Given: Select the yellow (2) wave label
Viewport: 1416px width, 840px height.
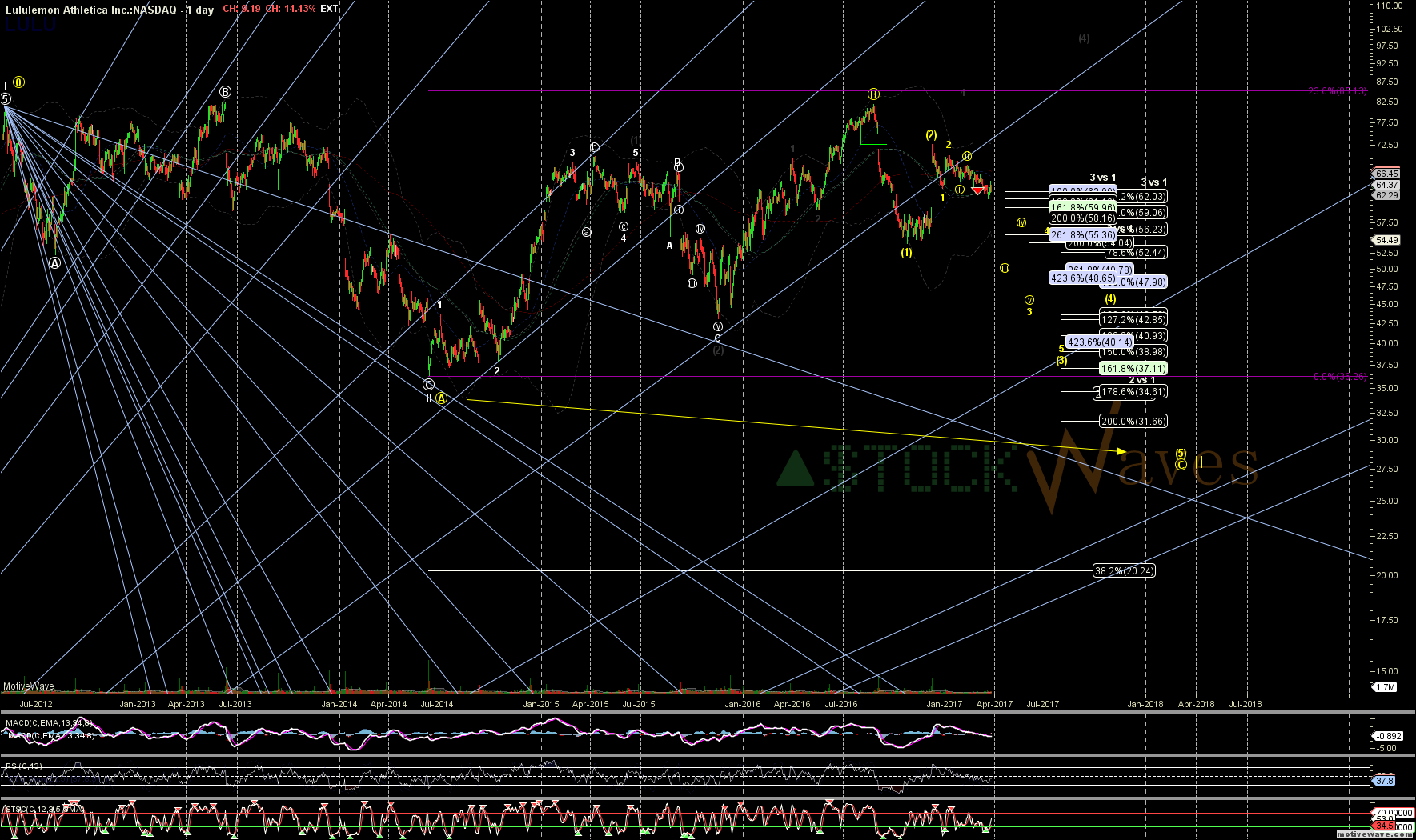Looking at the screenshot, I should tap(932, 135).
